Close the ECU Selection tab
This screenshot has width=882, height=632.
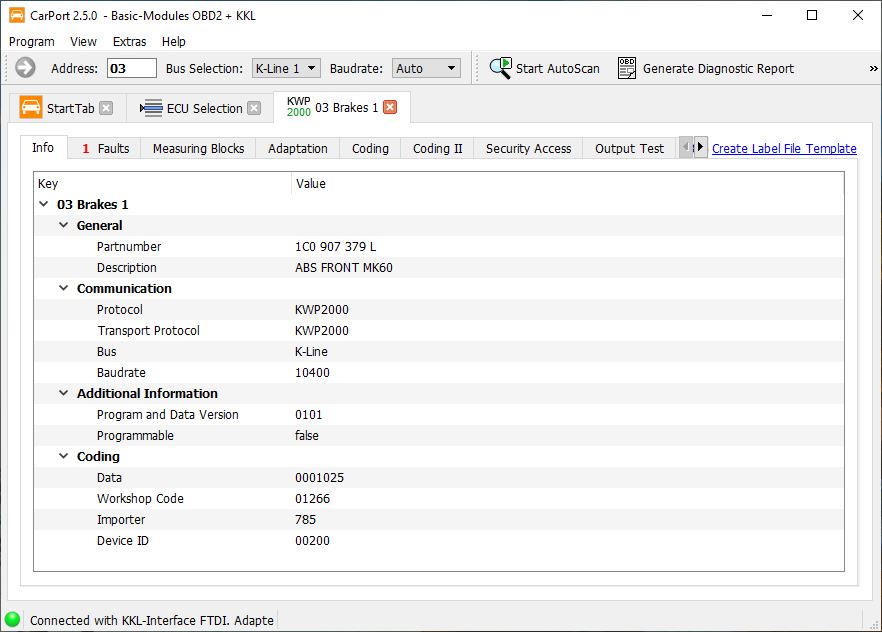[x=254, y=108]
